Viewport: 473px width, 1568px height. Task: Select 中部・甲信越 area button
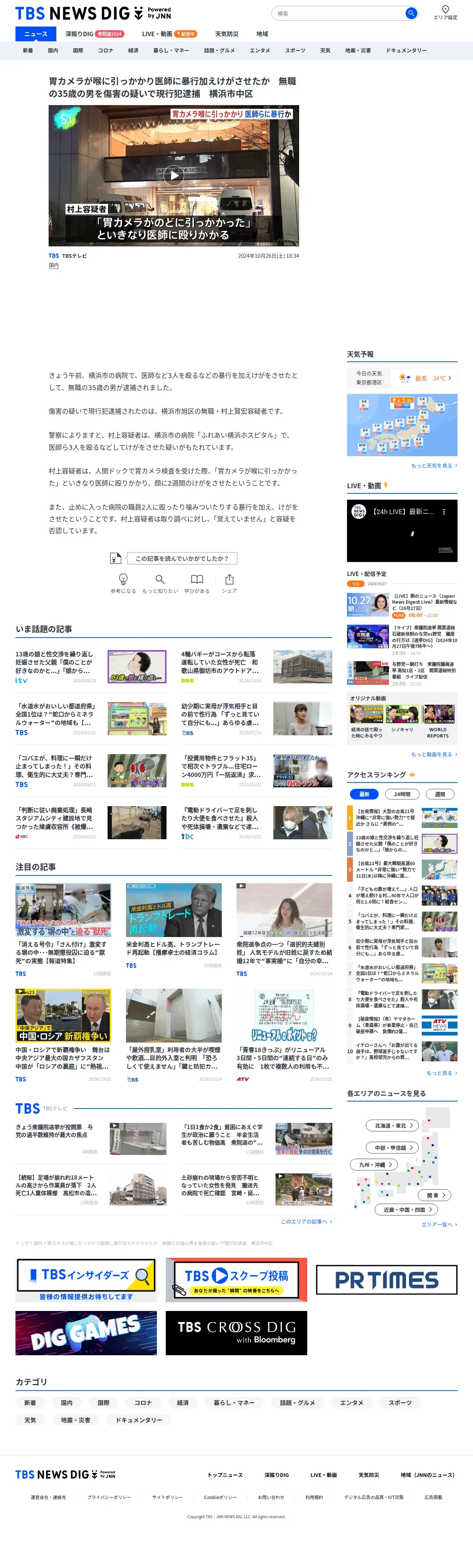tap(393, 1147)
